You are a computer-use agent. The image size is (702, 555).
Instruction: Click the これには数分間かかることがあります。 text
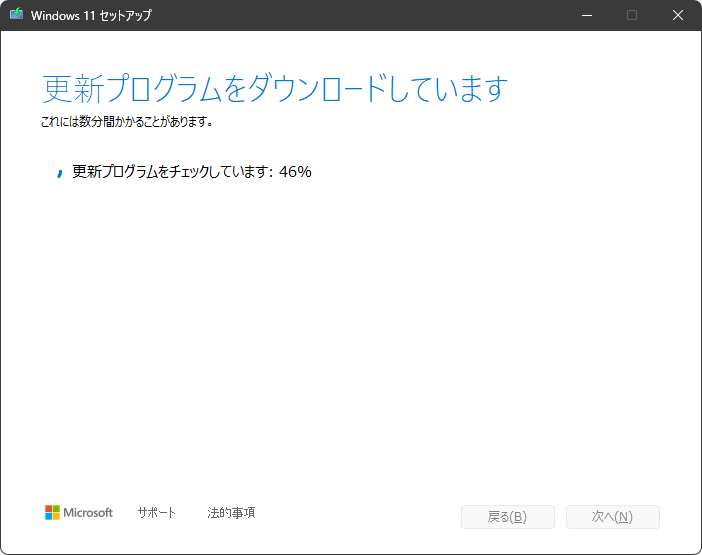click(126, 121)
